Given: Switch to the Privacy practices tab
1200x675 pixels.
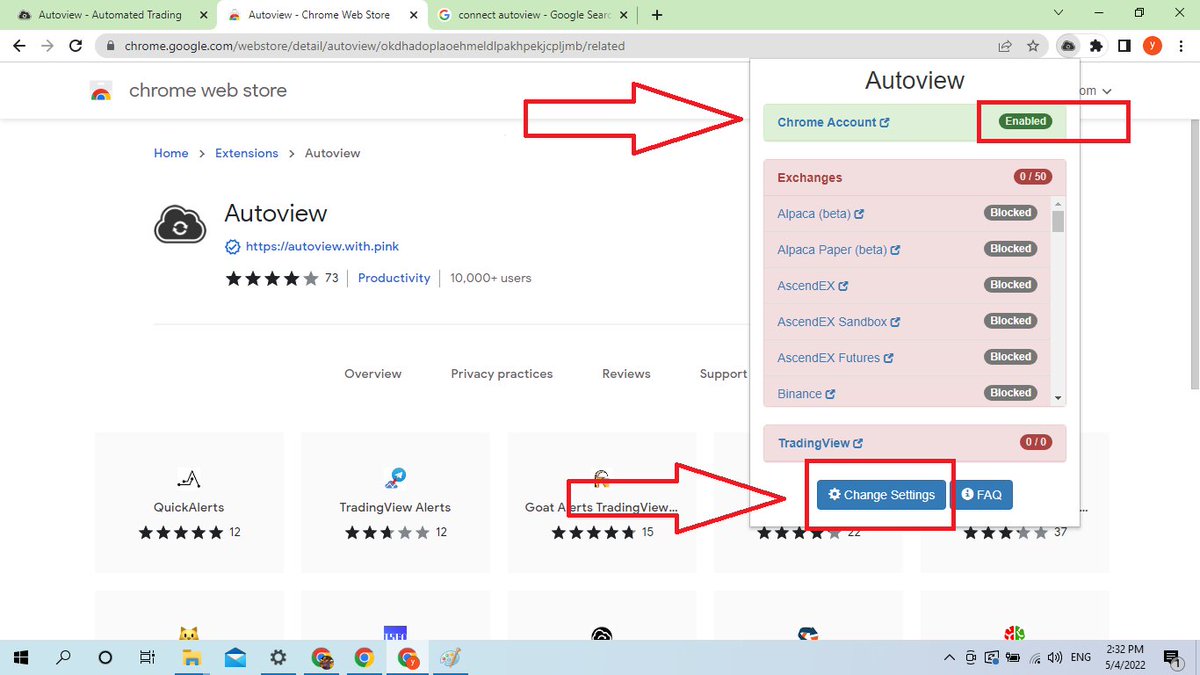Looking at the screenshot, I should 502,374.
